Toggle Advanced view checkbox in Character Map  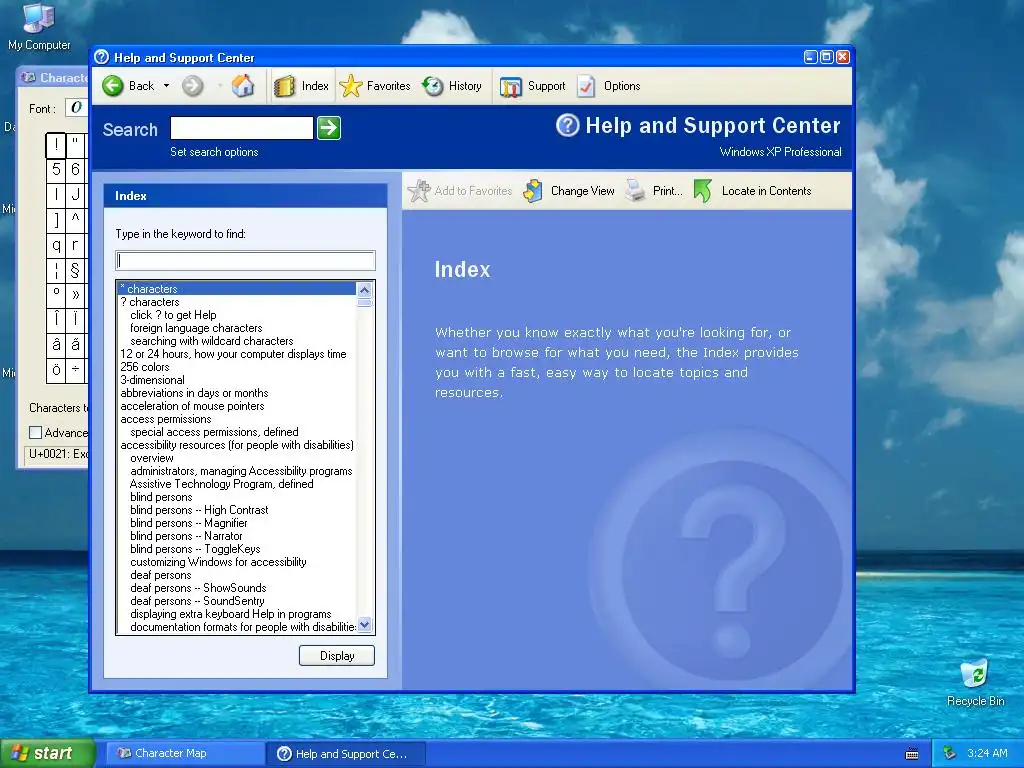pos(36,432)
